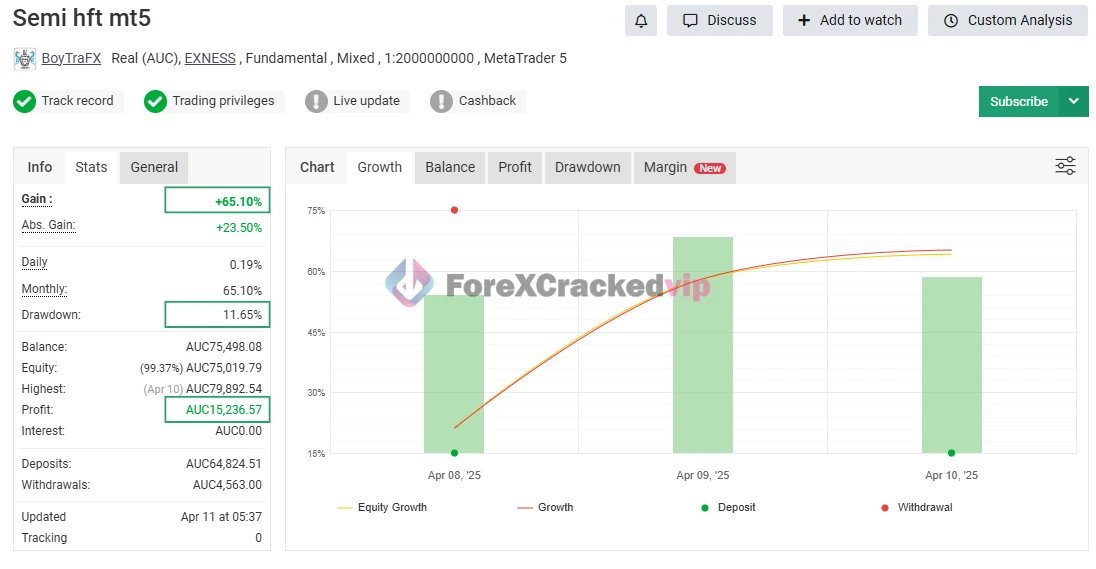
Task: Click the bell notification icon
Action: coord(641,20)
